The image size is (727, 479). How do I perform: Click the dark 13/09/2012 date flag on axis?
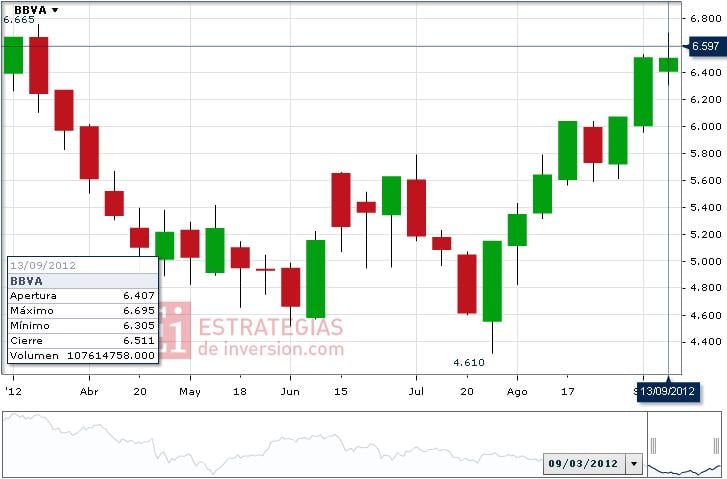point(668,391)
